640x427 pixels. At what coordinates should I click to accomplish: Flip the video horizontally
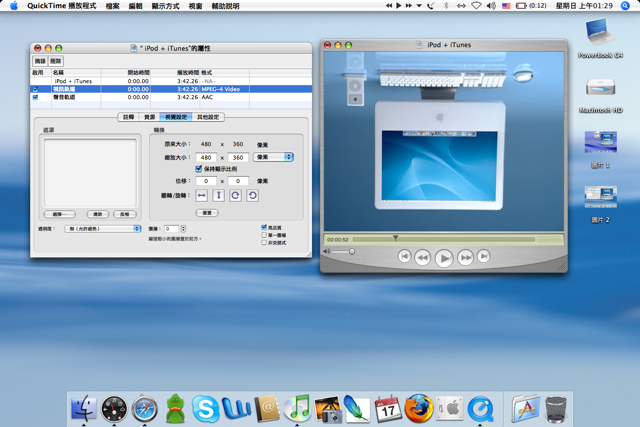[202, 196]
